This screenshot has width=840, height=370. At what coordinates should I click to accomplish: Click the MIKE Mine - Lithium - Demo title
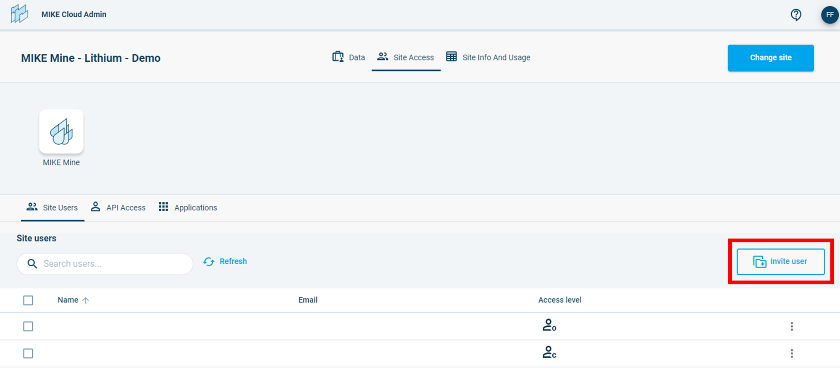[91, 58]
